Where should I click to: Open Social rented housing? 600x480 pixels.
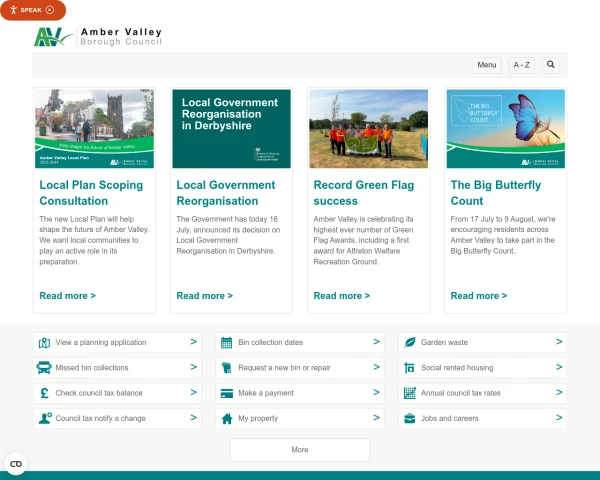457,368
